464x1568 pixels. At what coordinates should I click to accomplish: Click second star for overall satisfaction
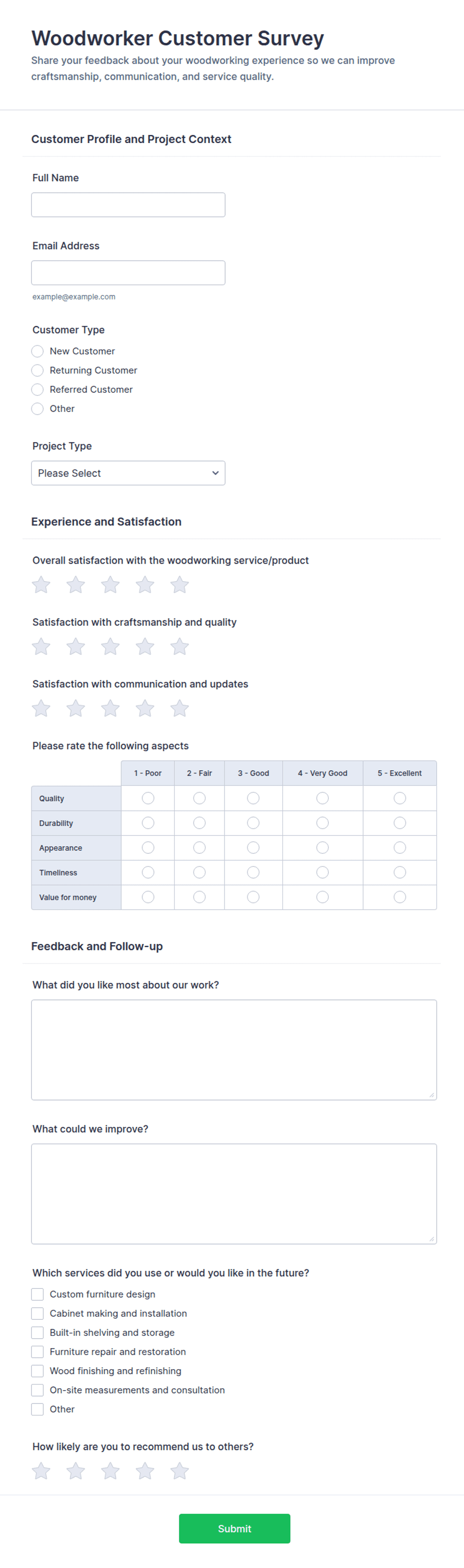point(75,585)
